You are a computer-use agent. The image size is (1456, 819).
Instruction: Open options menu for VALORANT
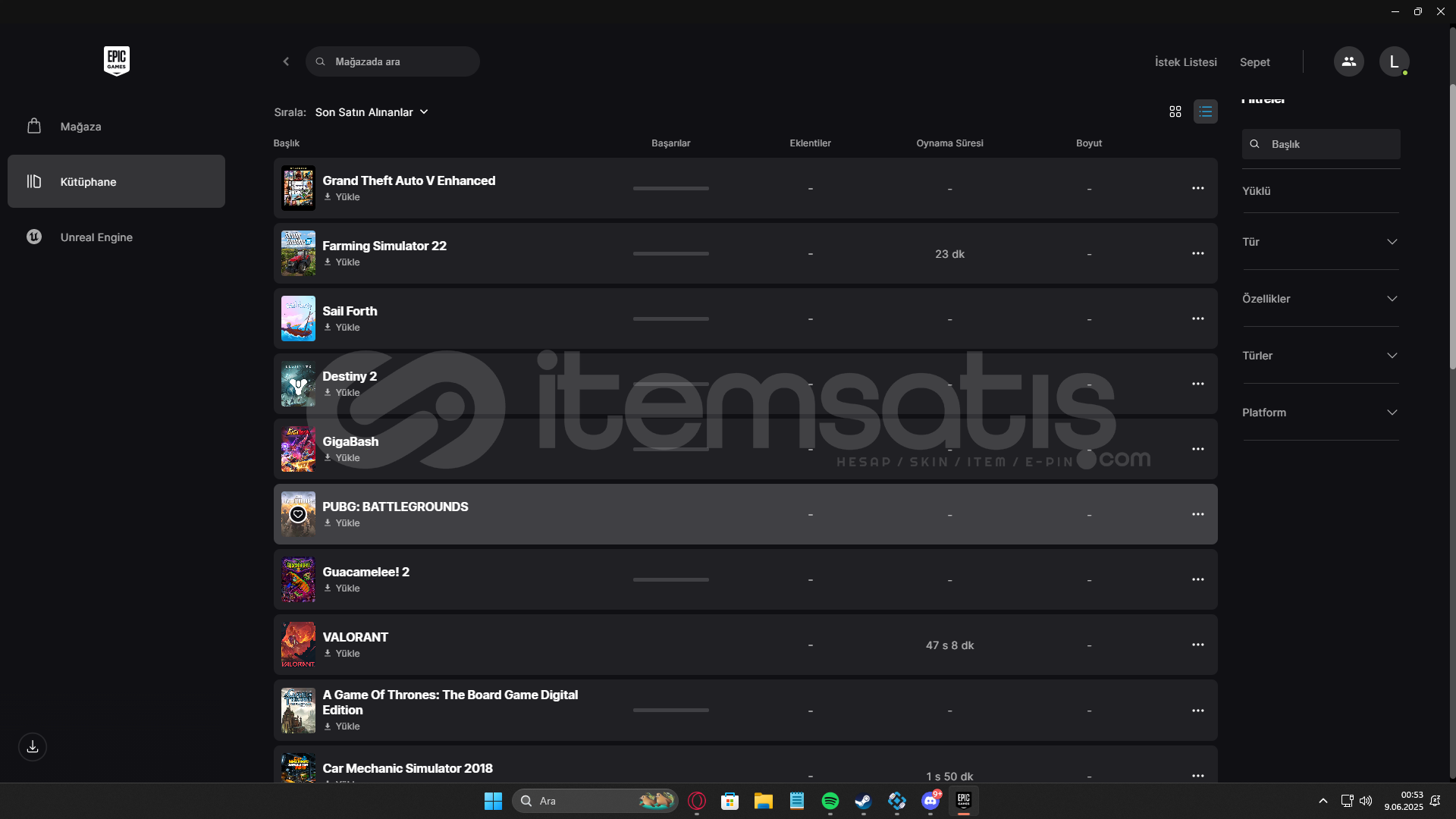tap(1197, 645)
